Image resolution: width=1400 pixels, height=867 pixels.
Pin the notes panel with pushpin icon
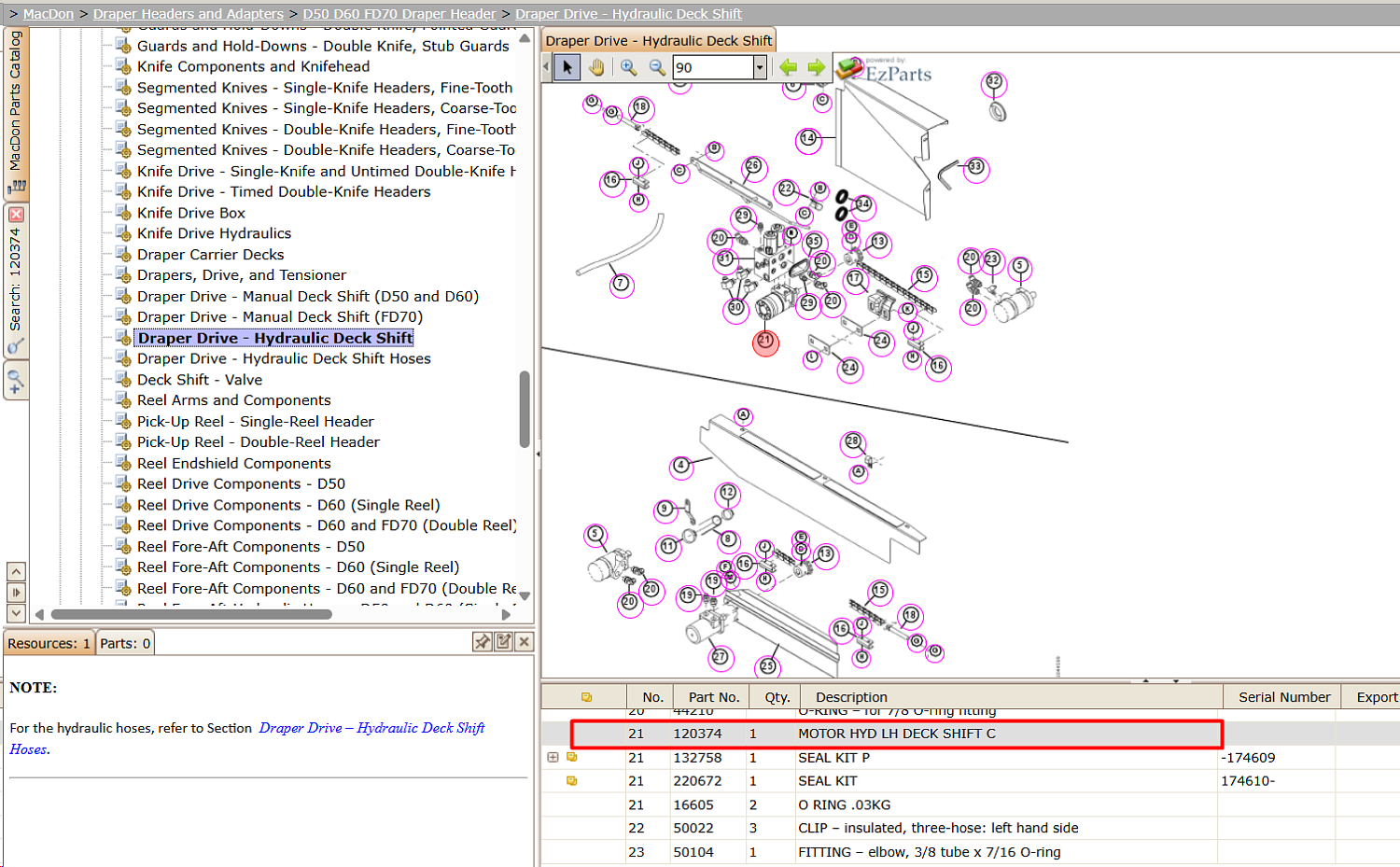coord(483,642)
